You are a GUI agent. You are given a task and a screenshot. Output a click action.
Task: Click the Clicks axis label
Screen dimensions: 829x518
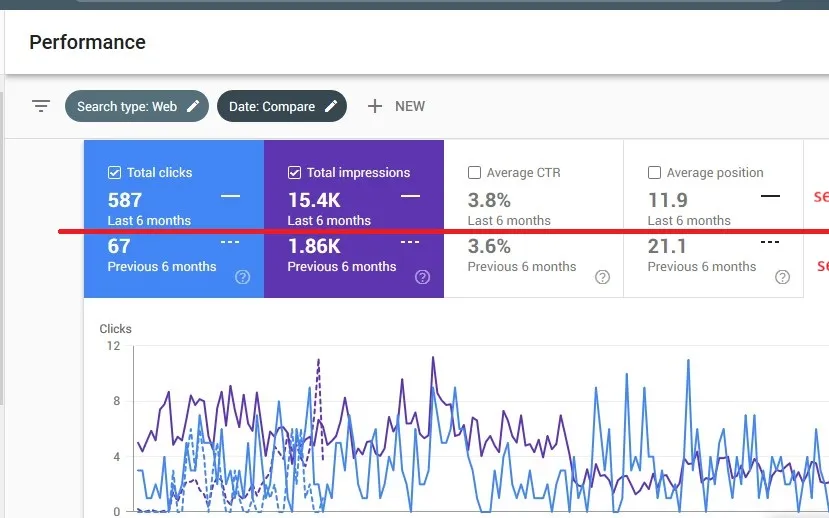pyautogui.click(x=115, y=329)
